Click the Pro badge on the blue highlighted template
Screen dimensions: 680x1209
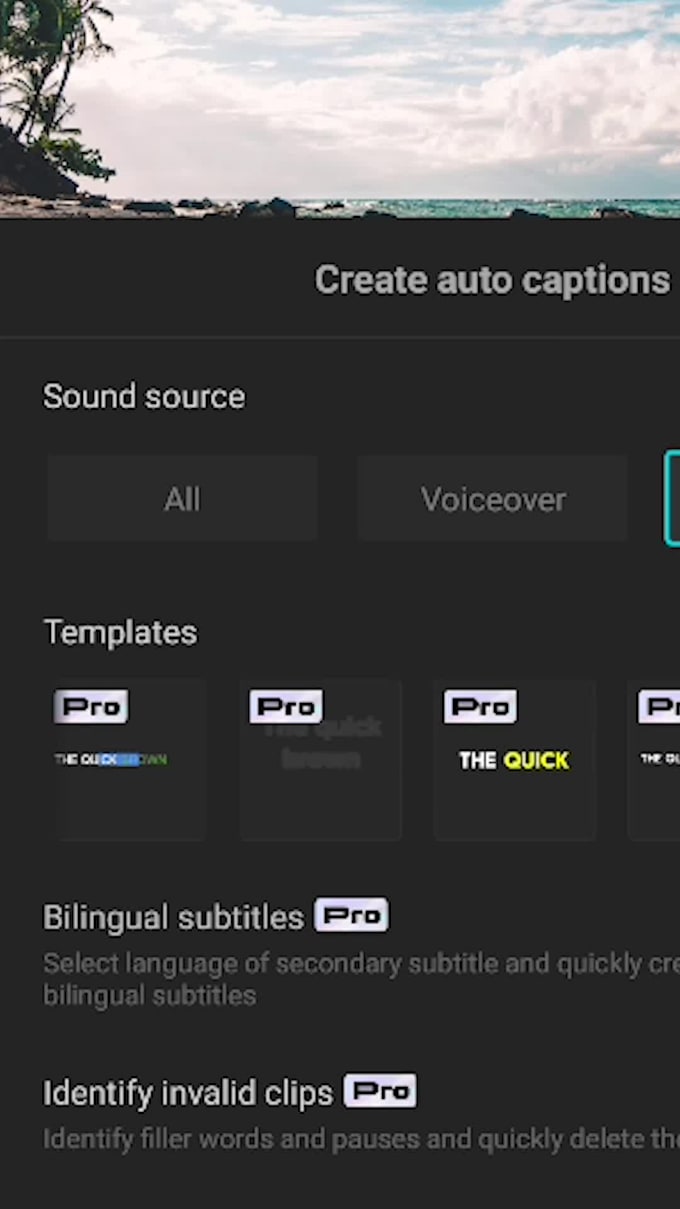click(91, 707)
